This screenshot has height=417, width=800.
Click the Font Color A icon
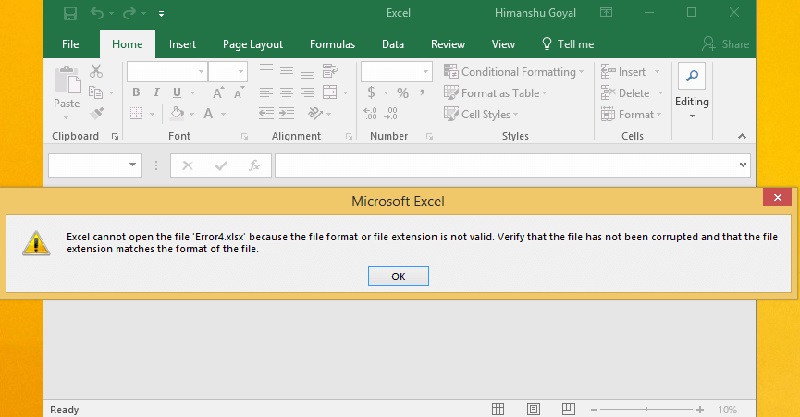point(208,113)
